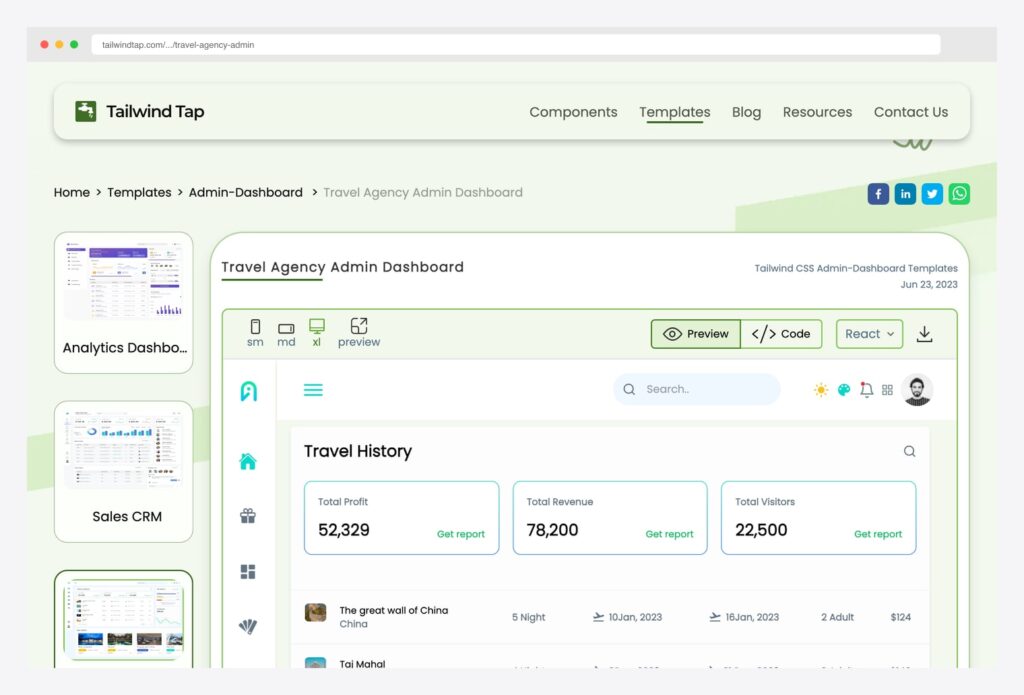Viewport: 1024px width, 695px height.
Task: Click the Travel History search icon
Action: click(x=909, y=451)
